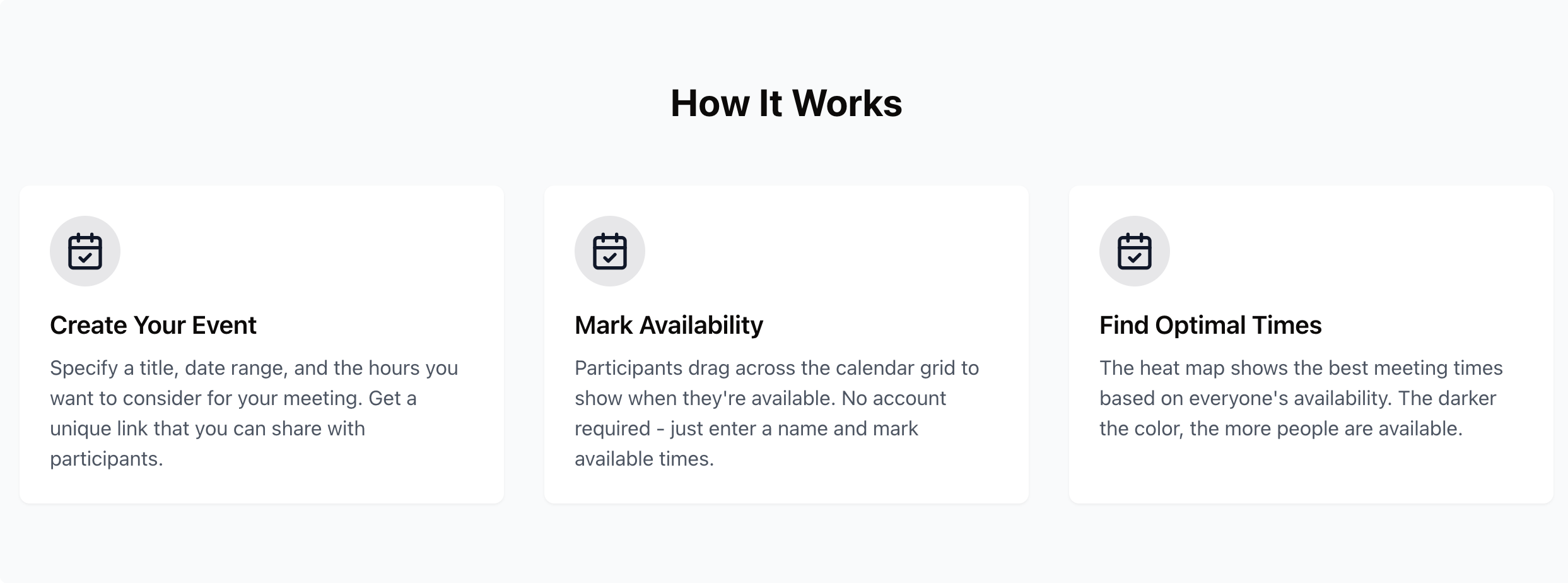Viewport: 1568px width, 583px height.
Task: Click calendar icon above Mark Availability
Action: pyautogui.click(x=610, y=251)
